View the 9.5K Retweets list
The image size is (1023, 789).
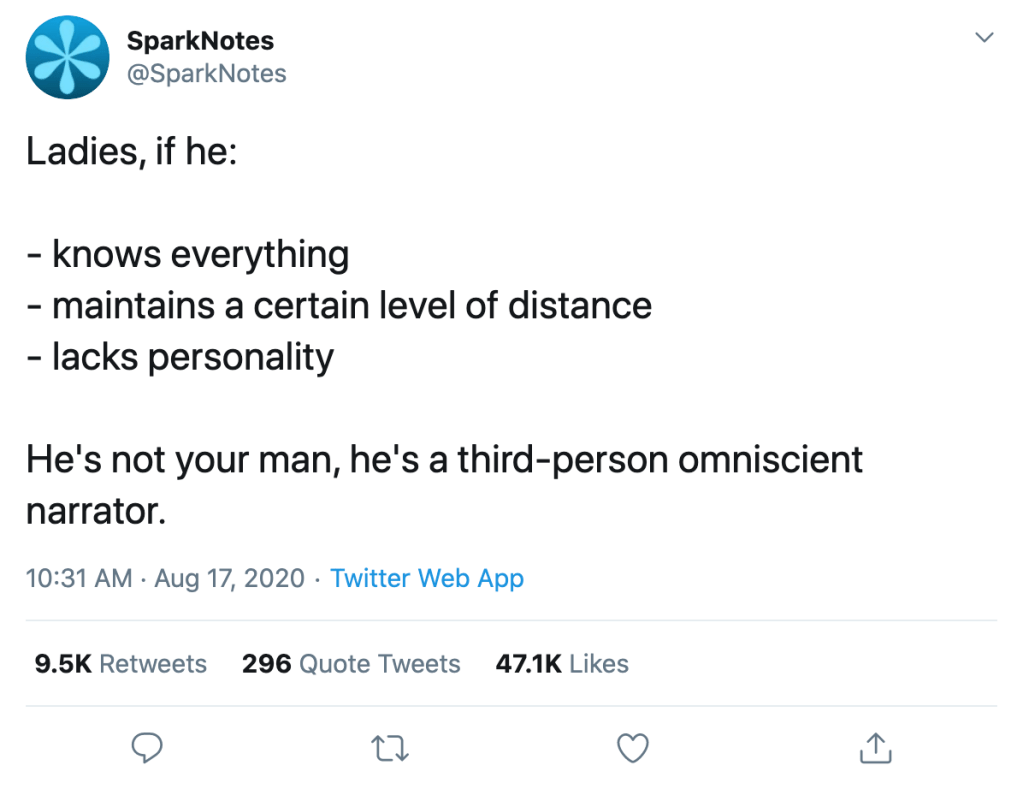(x=120, y=664)
